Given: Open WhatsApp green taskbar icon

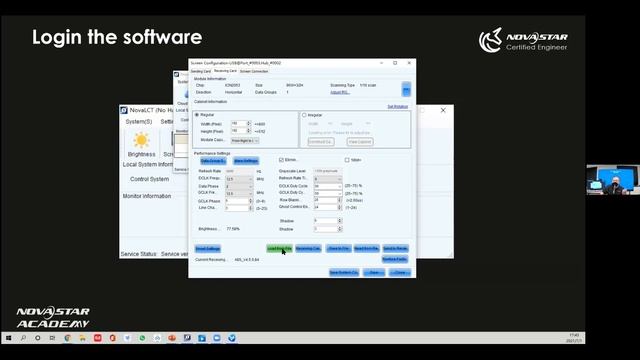Looking at the screenshot, I should click(142, 338).
